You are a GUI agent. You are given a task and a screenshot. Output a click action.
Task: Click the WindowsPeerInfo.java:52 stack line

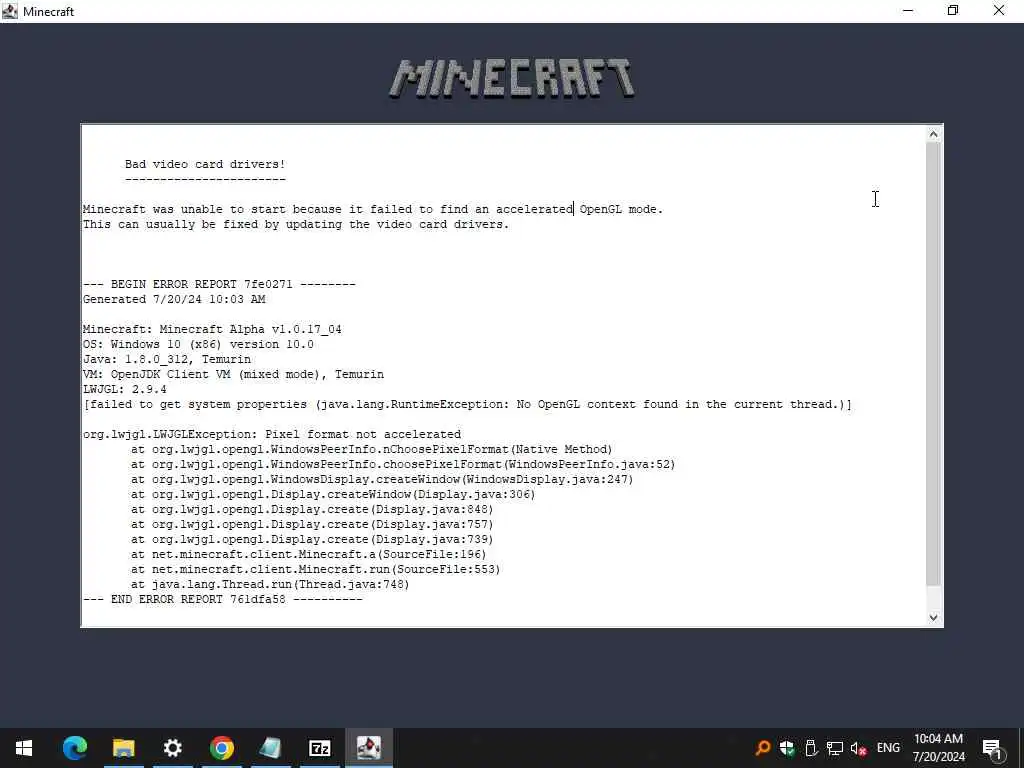[x=403, y=465]
